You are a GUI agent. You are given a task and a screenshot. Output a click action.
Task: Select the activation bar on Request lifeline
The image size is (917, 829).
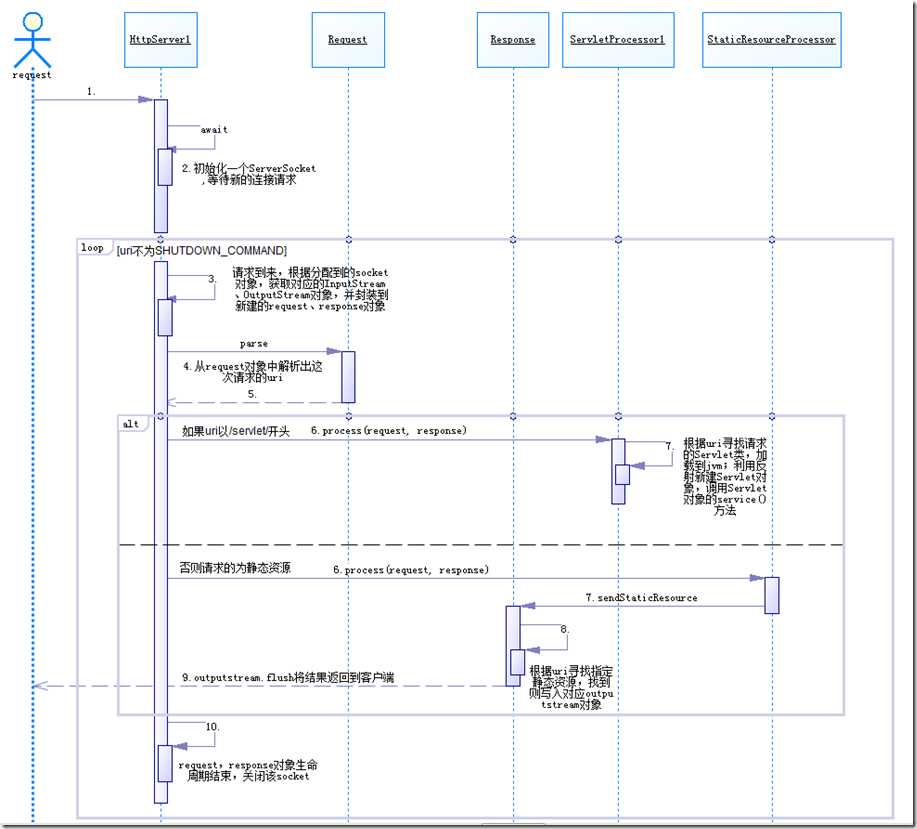(347, 375)
